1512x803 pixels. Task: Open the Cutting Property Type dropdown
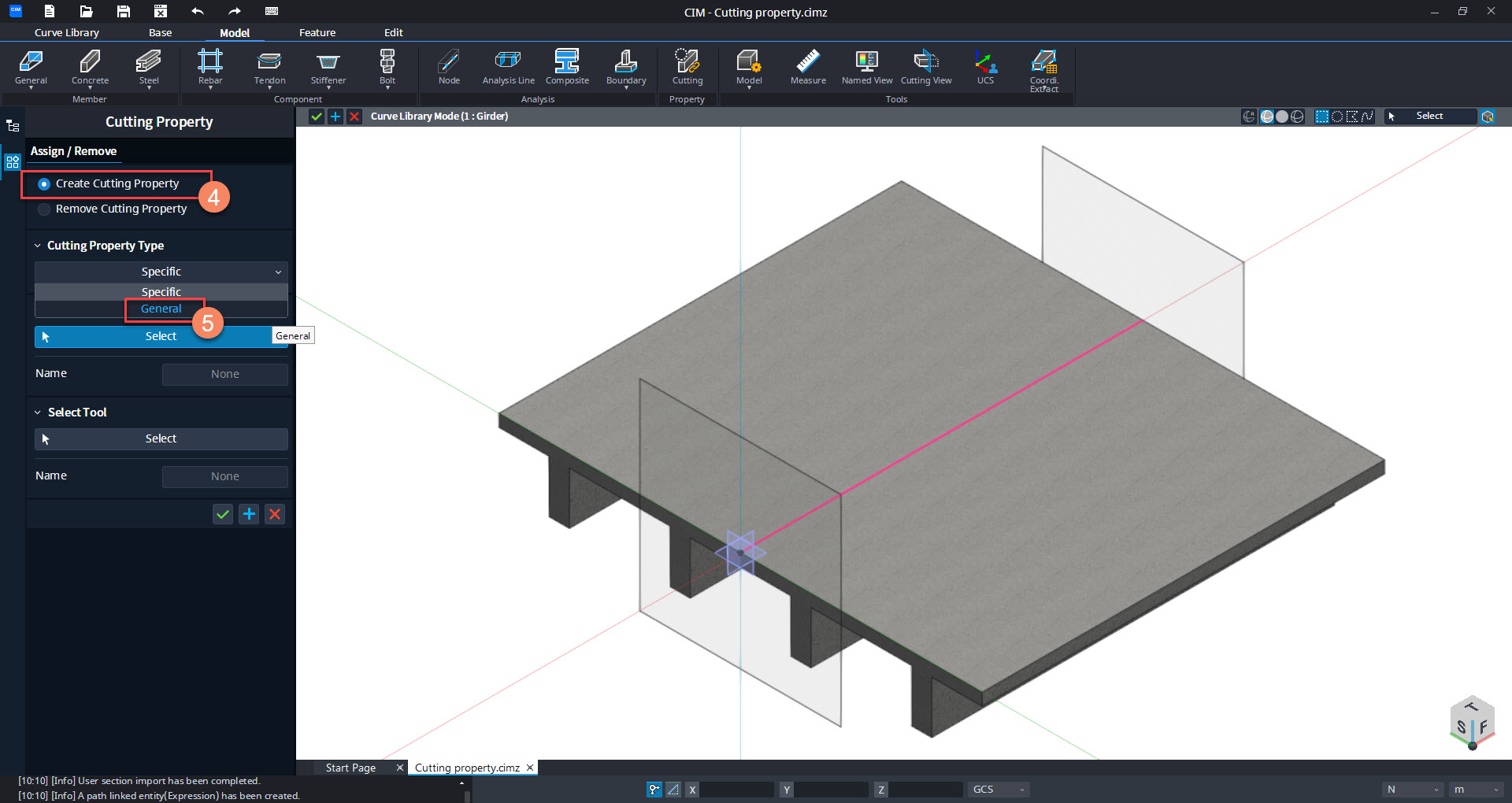coord(161,272)
